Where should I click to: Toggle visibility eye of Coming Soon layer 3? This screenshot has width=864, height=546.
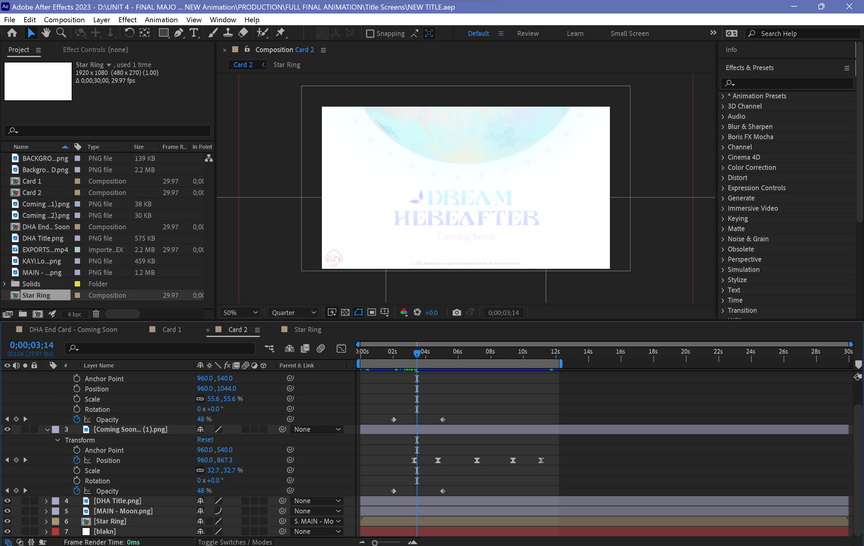(x=7, y=429)
